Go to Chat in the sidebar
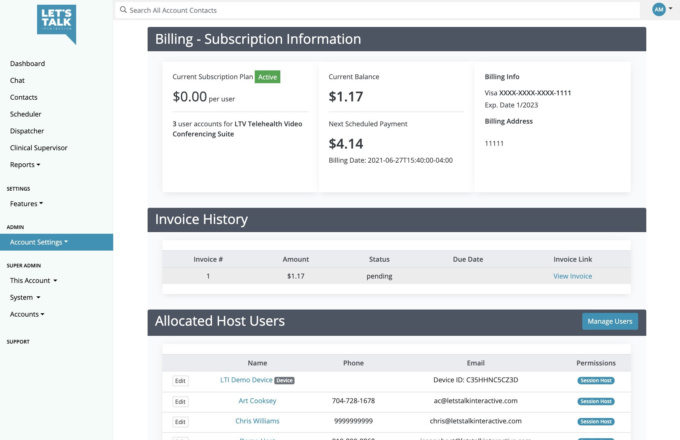This screenshot has height=440, width=680. tap(17, 80)
